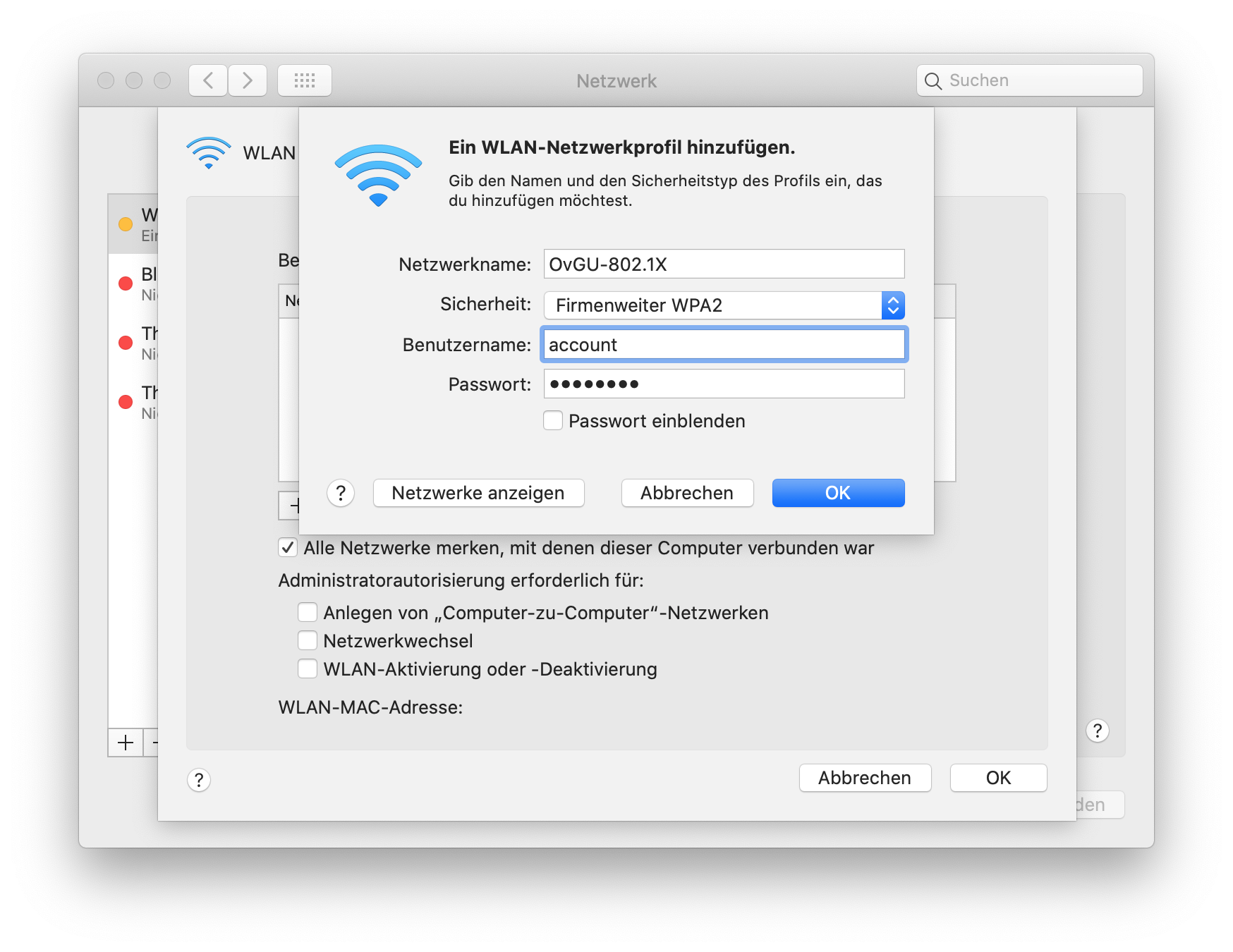Uncheck Alle Netzwerke merken option
Image resolution: width=1233 pixels, height=952 pixels.
coord(287,547)
